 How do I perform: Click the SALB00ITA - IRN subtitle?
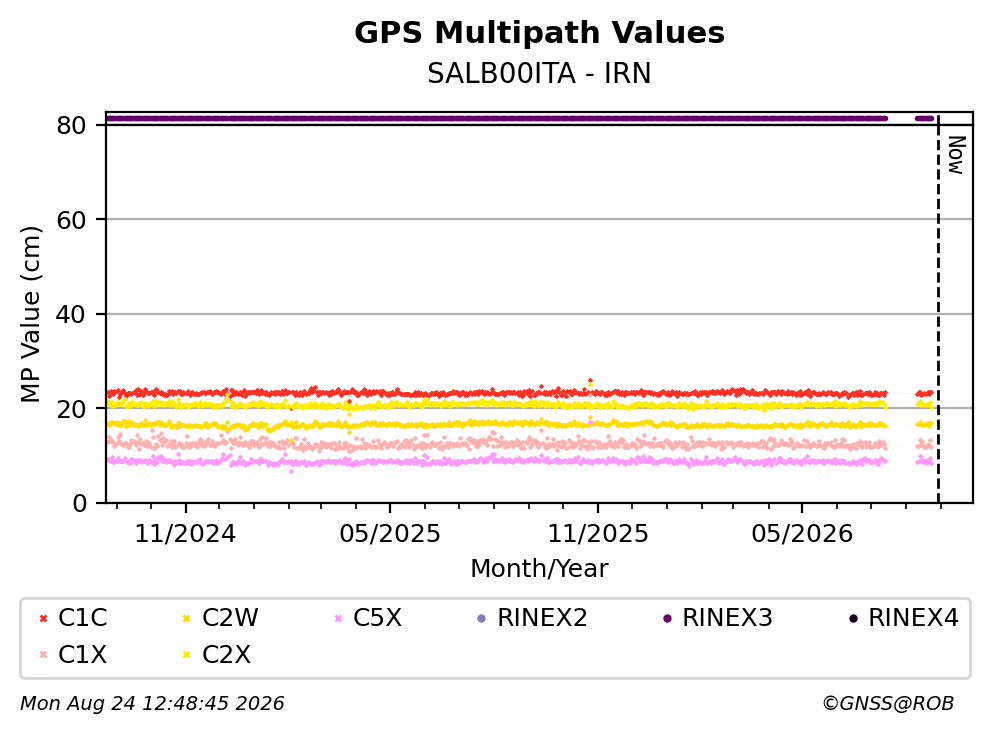539,73
